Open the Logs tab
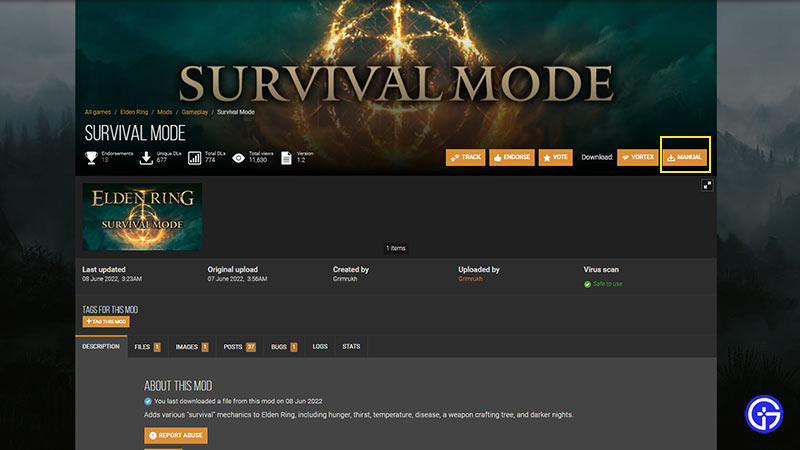800x450 pixels. [320, 347]
